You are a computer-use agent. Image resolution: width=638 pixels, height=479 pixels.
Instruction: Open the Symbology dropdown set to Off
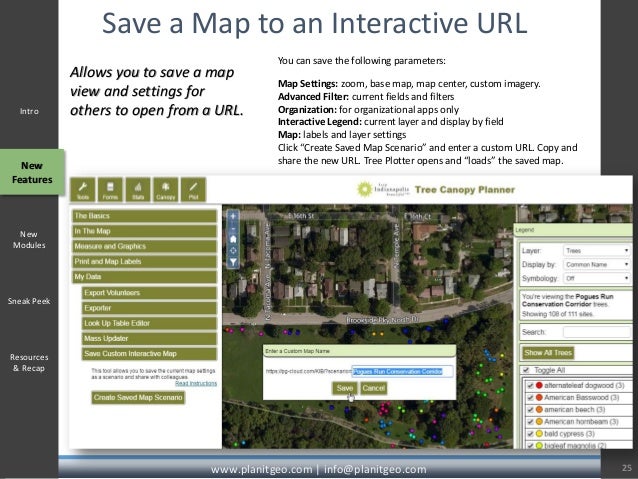pyautogui.click(x=596, y=278)
